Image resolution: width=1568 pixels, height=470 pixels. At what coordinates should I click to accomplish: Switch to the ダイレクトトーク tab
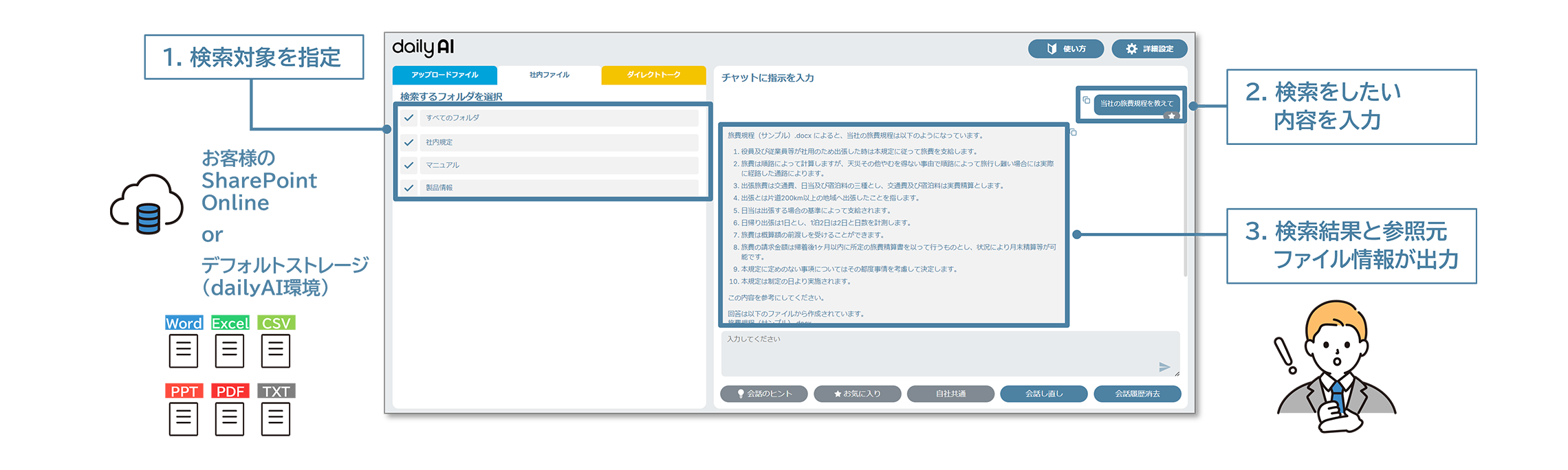pos(653,75)
